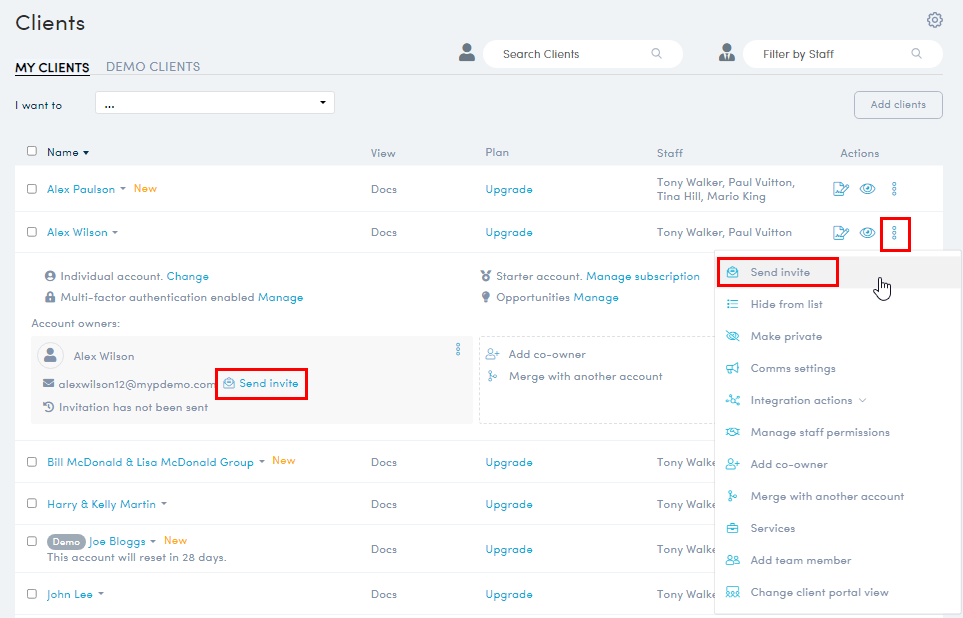Select the checkbox for John Lee
Screen dimensions: 963x618
pos(32,594)
